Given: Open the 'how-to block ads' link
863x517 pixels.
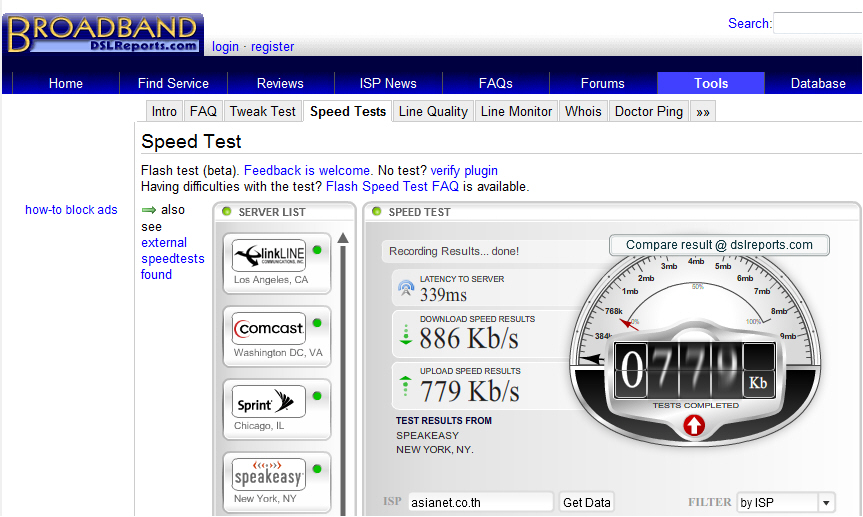Looking at the screenshot, I should pos(71,210).
